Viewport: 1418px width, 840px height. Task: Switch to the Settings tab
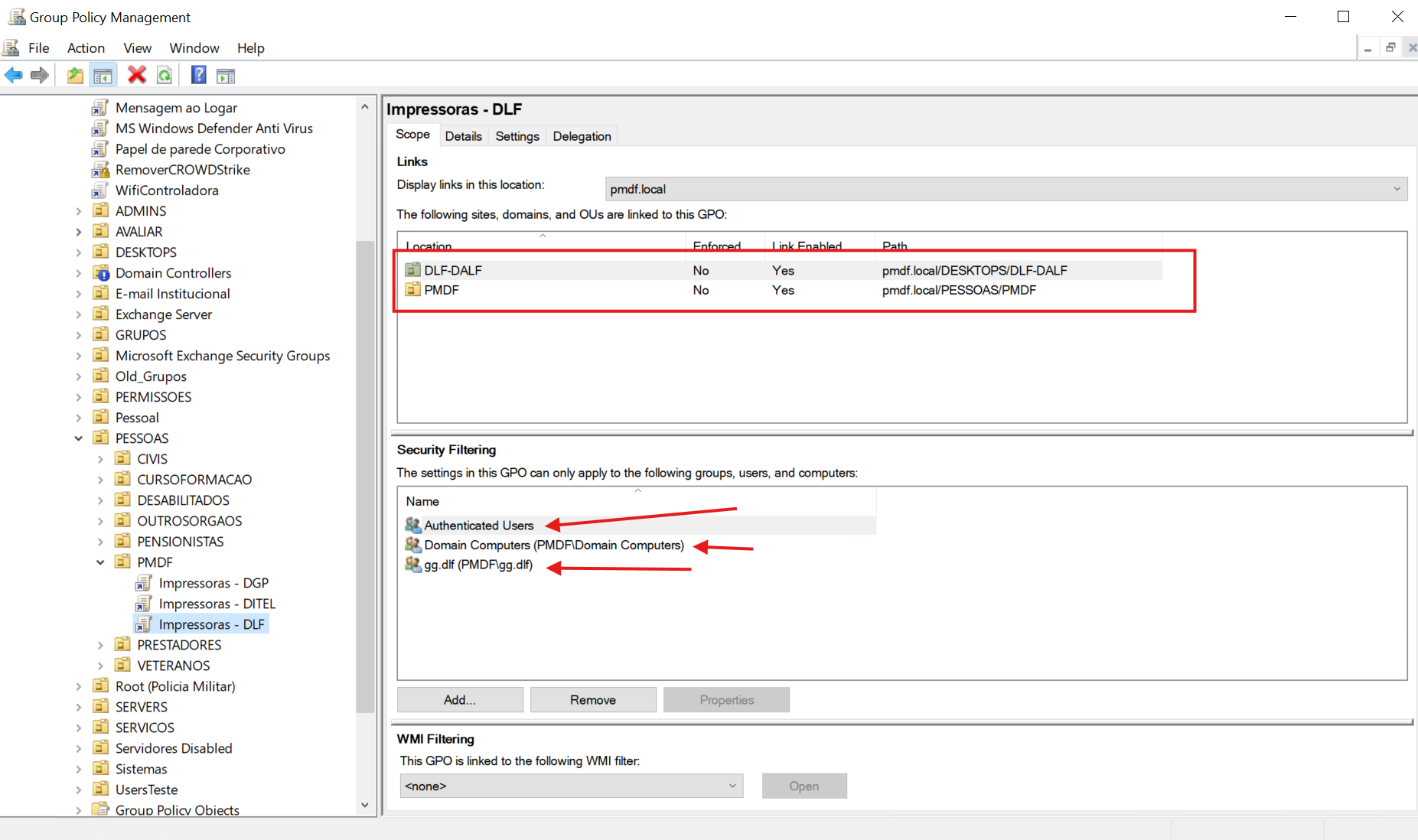point(517,136)
